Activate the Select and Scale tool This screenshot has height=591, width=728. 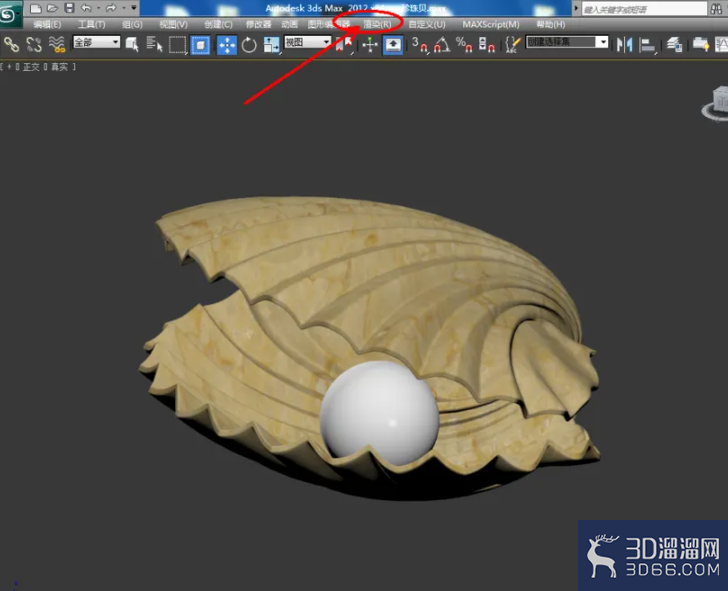coord(271,45)
